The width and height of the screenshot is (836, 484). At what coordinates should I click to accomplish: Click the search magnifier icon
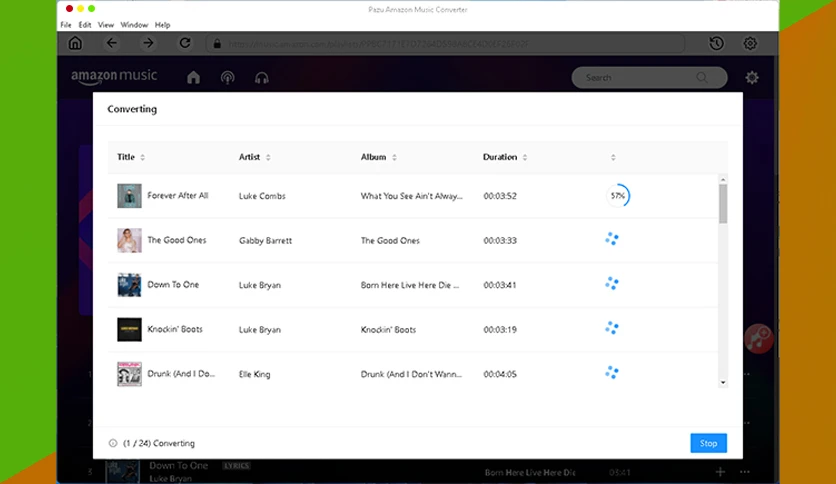pos(702,78)
